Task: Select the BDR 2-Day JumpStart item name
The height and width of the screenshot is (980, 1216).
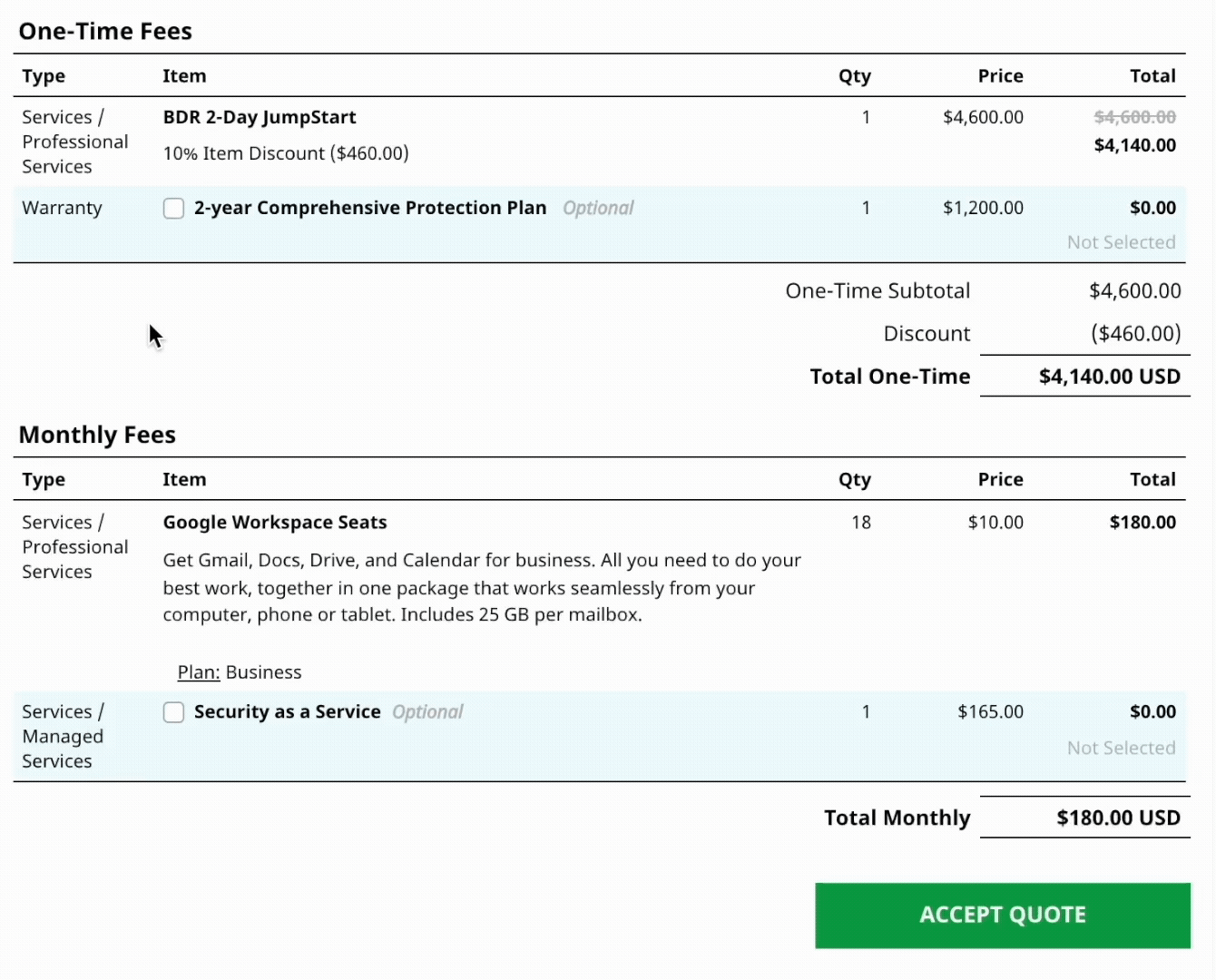Action: tap(260, 117)
